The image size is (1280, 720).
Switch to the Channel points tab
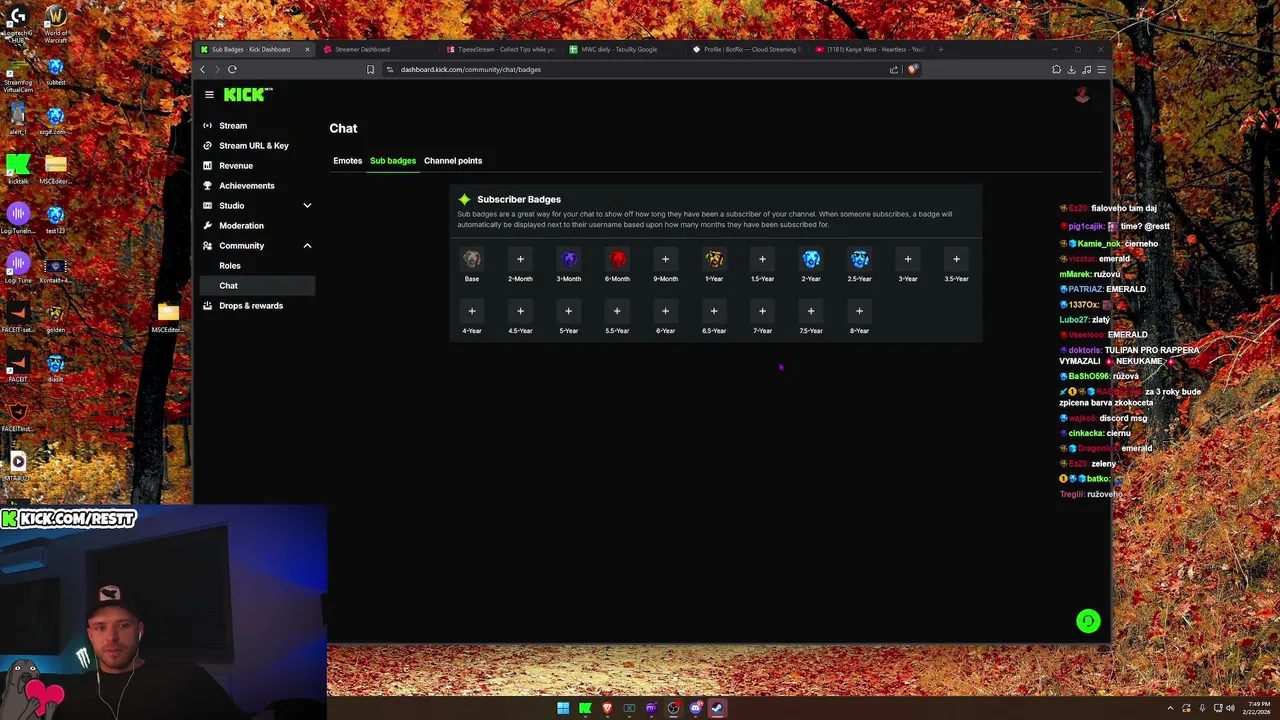[453, 160]
